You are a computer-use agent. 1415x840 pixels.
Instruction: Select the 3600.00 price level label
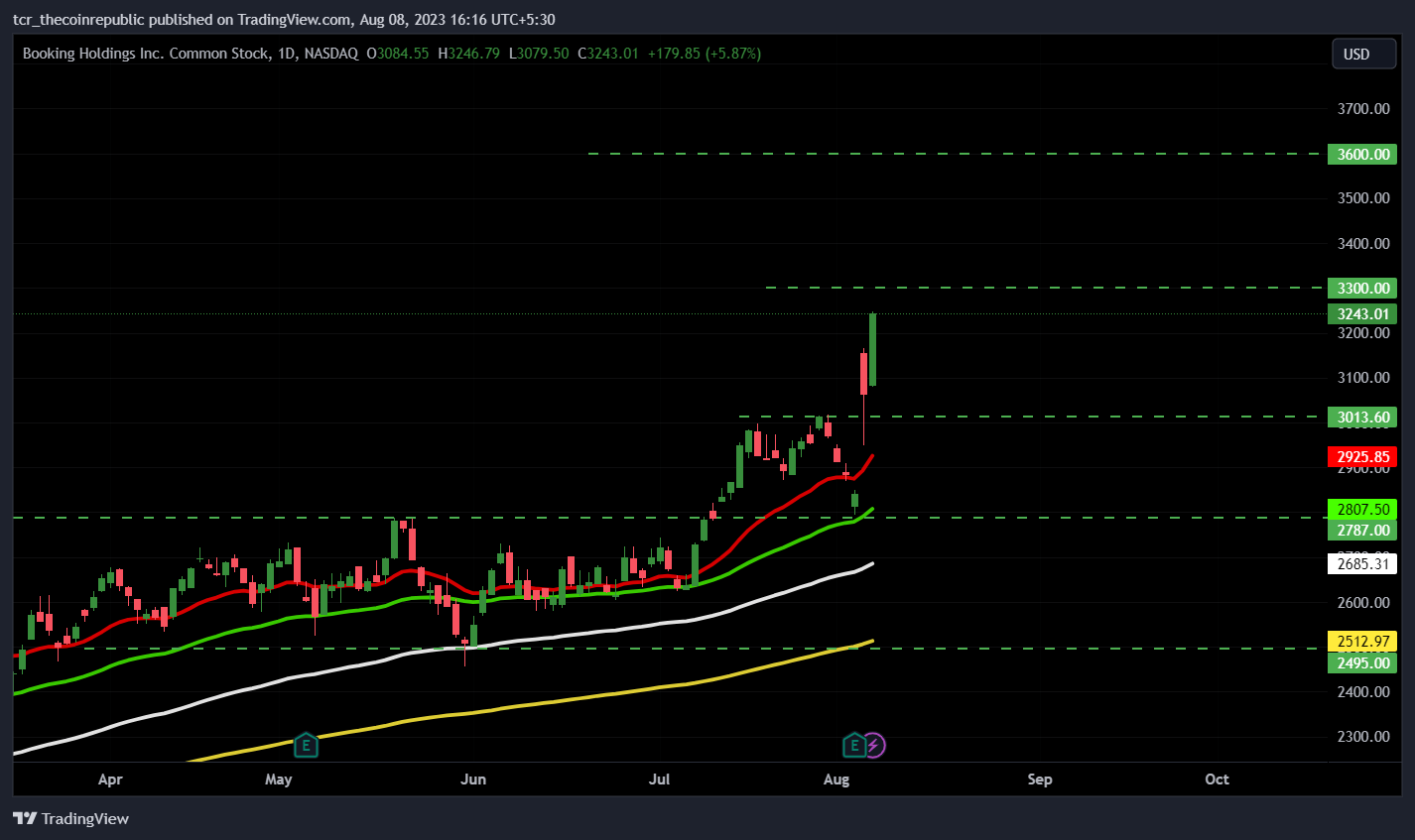coord(1362,154)
